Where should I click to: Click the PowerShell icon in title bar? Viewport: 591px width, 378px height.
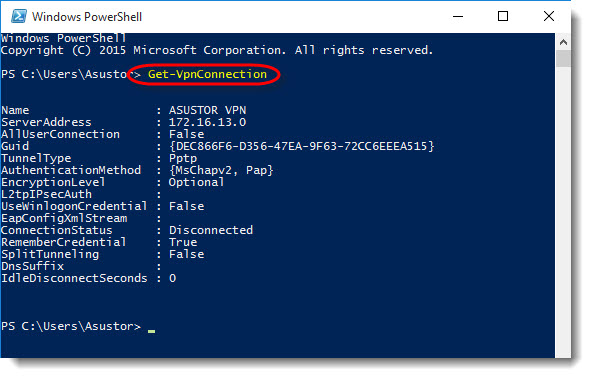18,17
